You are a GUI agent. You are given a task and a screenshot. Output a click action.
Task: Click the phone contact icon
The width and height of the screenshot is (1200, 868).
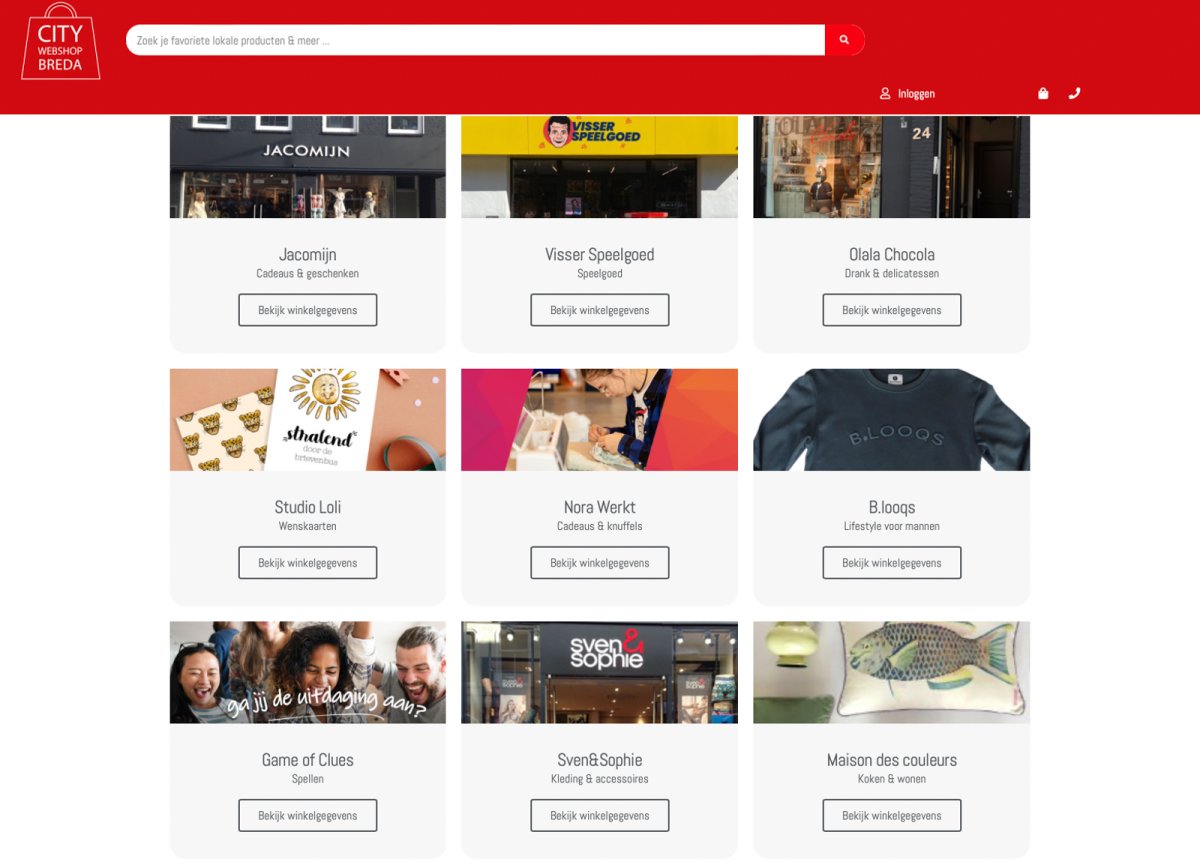1074,93
